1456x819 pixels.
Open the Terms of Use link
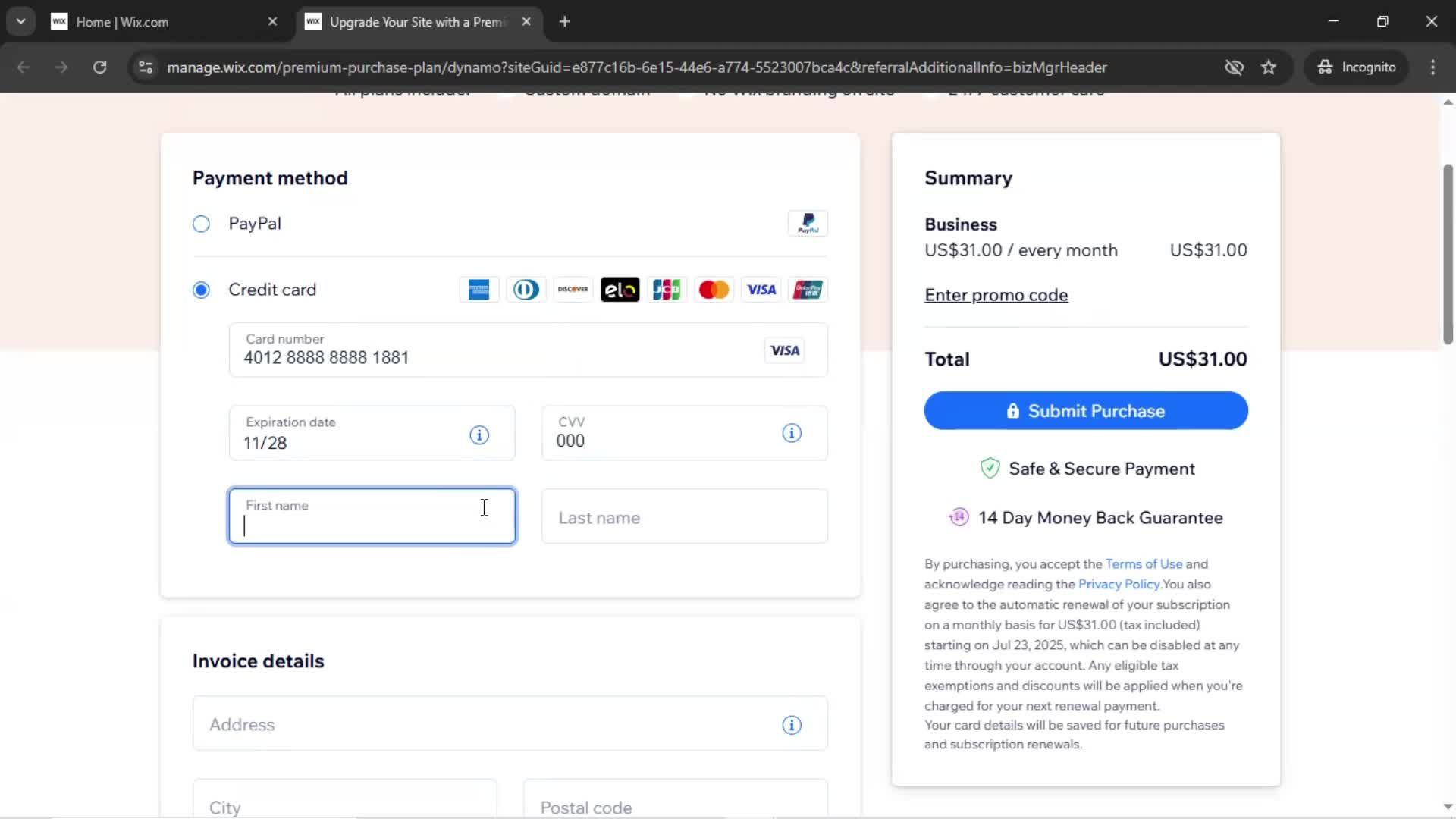1144,564
